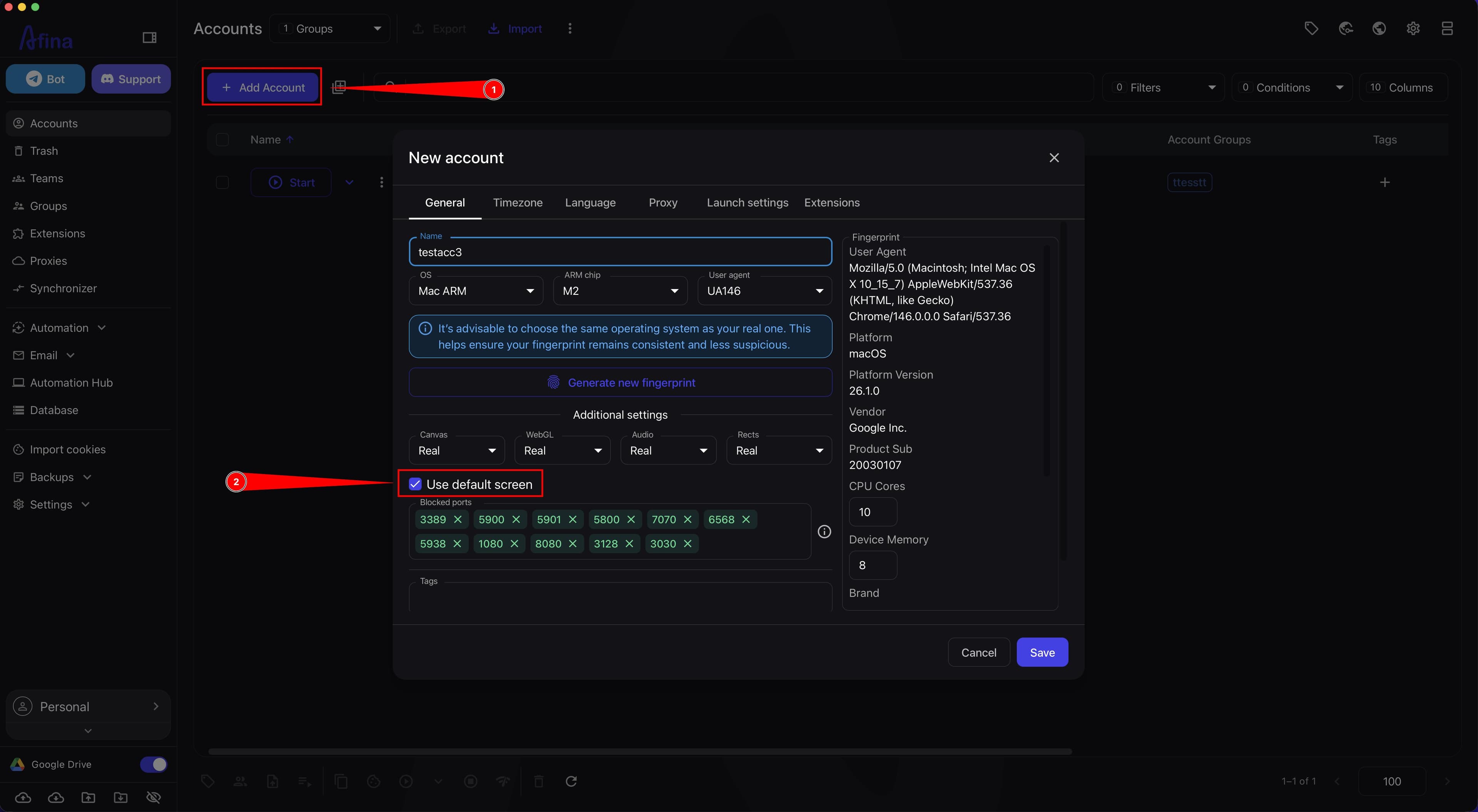Click the stop circle icon in the bottom toolbar
1478x812 pixels.
(x=470, y=781)
